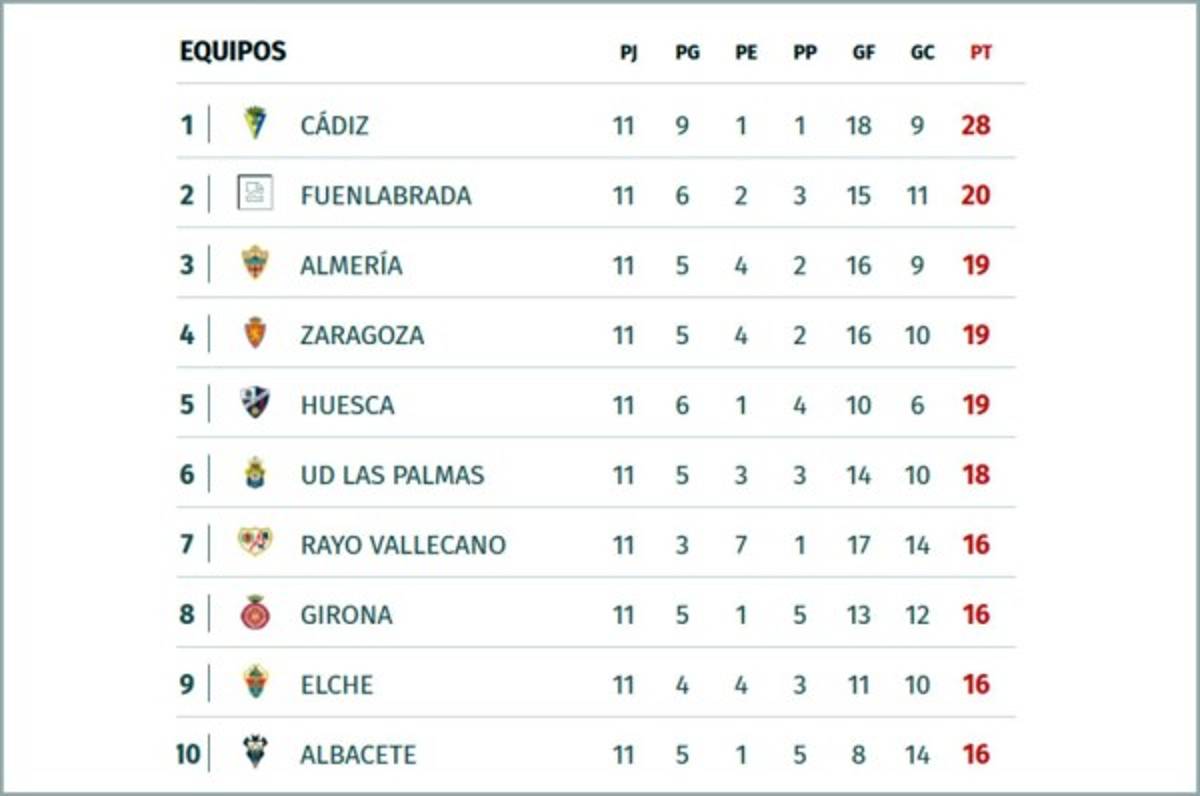1200x796 pixels.
Task: Click the Rayo Vallecano crest
Action: 255,542
